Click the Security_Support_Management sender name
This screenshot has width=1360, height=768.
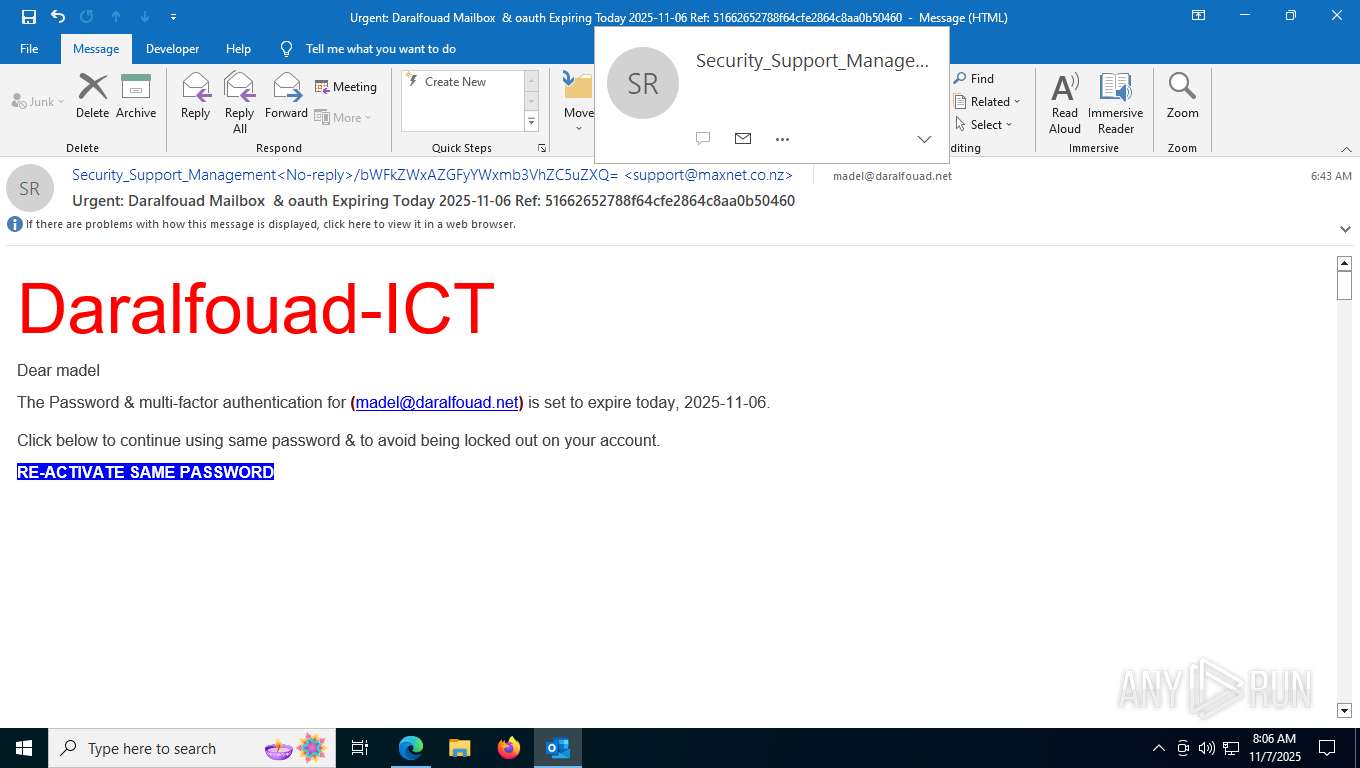(432, 175)
